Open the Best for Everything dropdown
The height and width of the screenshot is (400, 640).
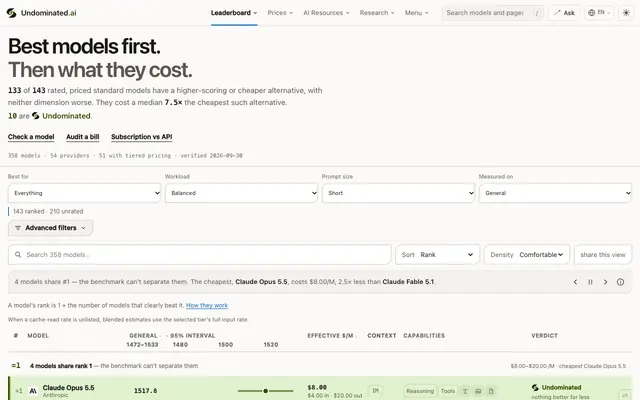coord(84,193)
